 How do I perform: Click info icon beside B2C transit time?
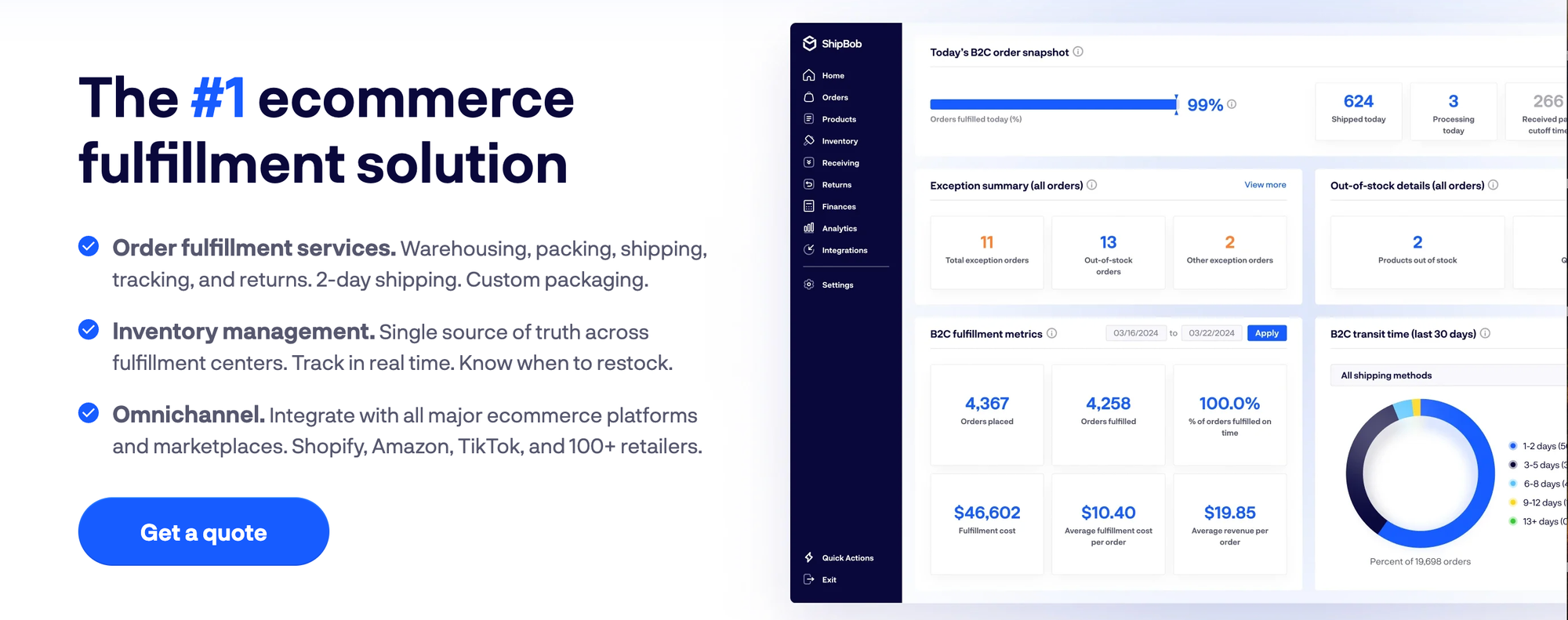[1486, 333]
